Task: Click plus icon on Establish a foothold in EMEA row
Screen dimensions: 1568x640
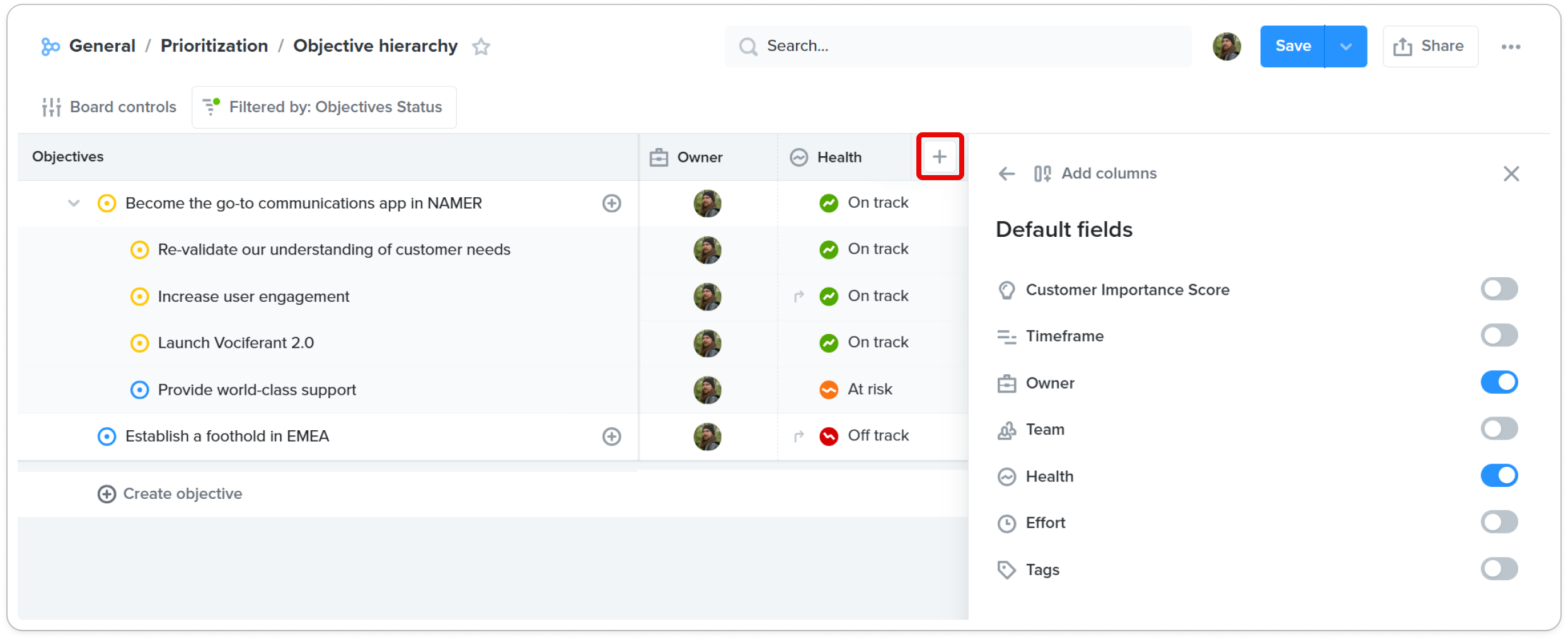Action: click(611, 437)
